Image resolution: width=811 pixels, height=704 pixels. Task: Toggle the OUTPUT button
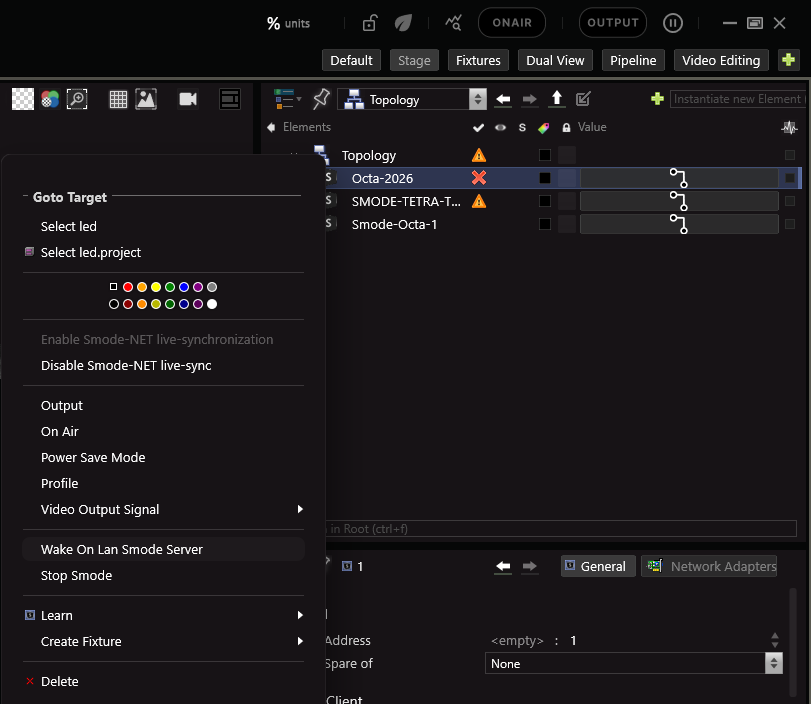tap(612, 23)
